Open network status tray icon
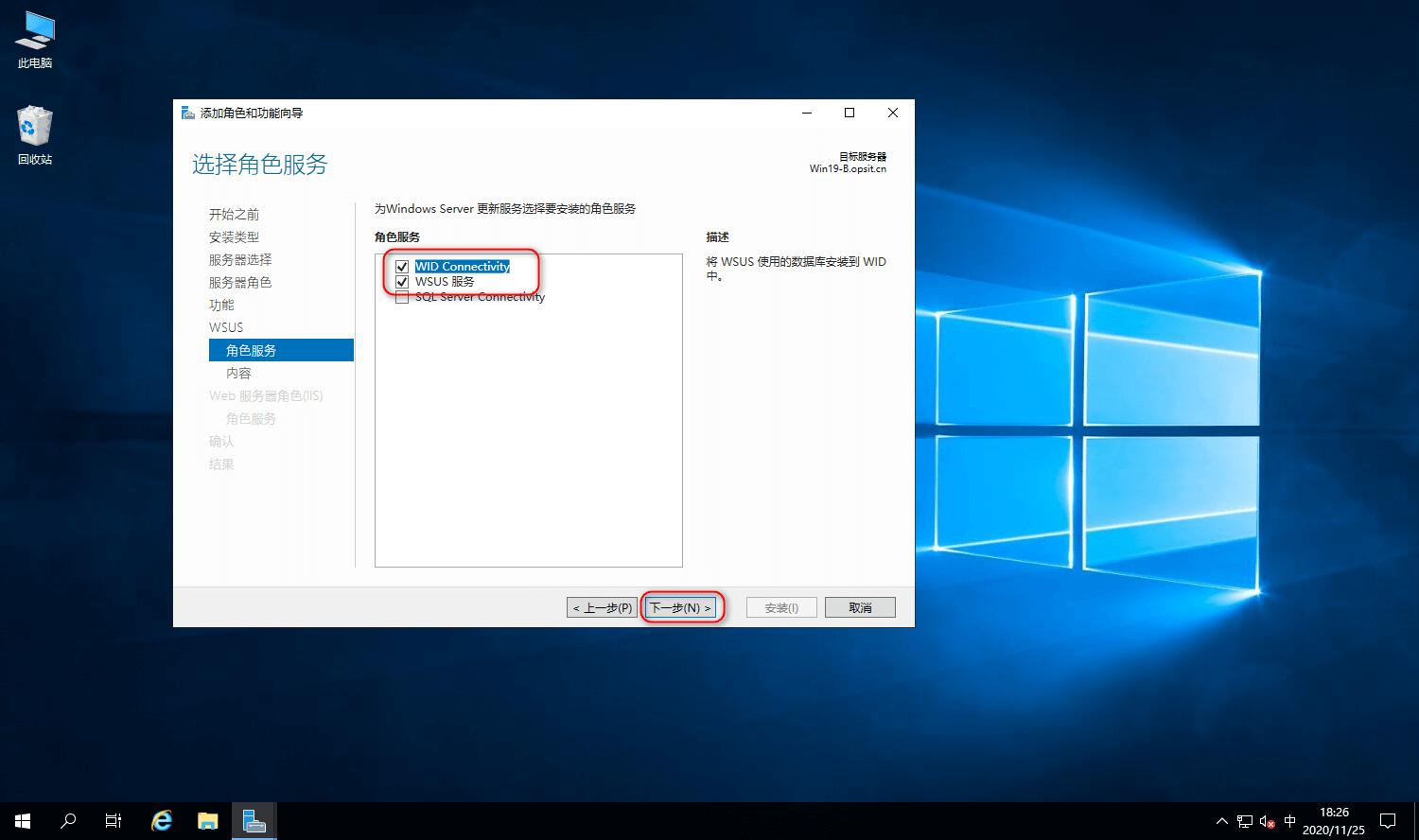1419x840 pixels. click(1245, 821)
